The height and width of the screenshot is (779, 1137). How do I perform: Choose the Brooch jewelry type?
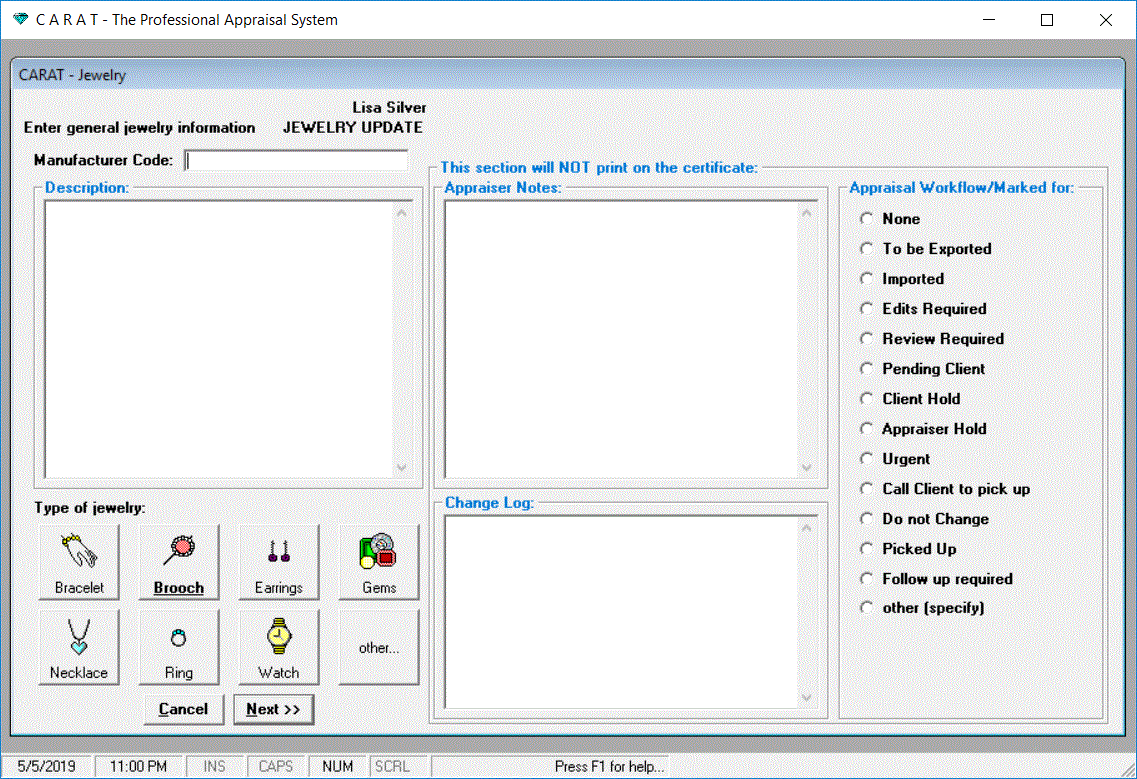[x=179, y=562]
